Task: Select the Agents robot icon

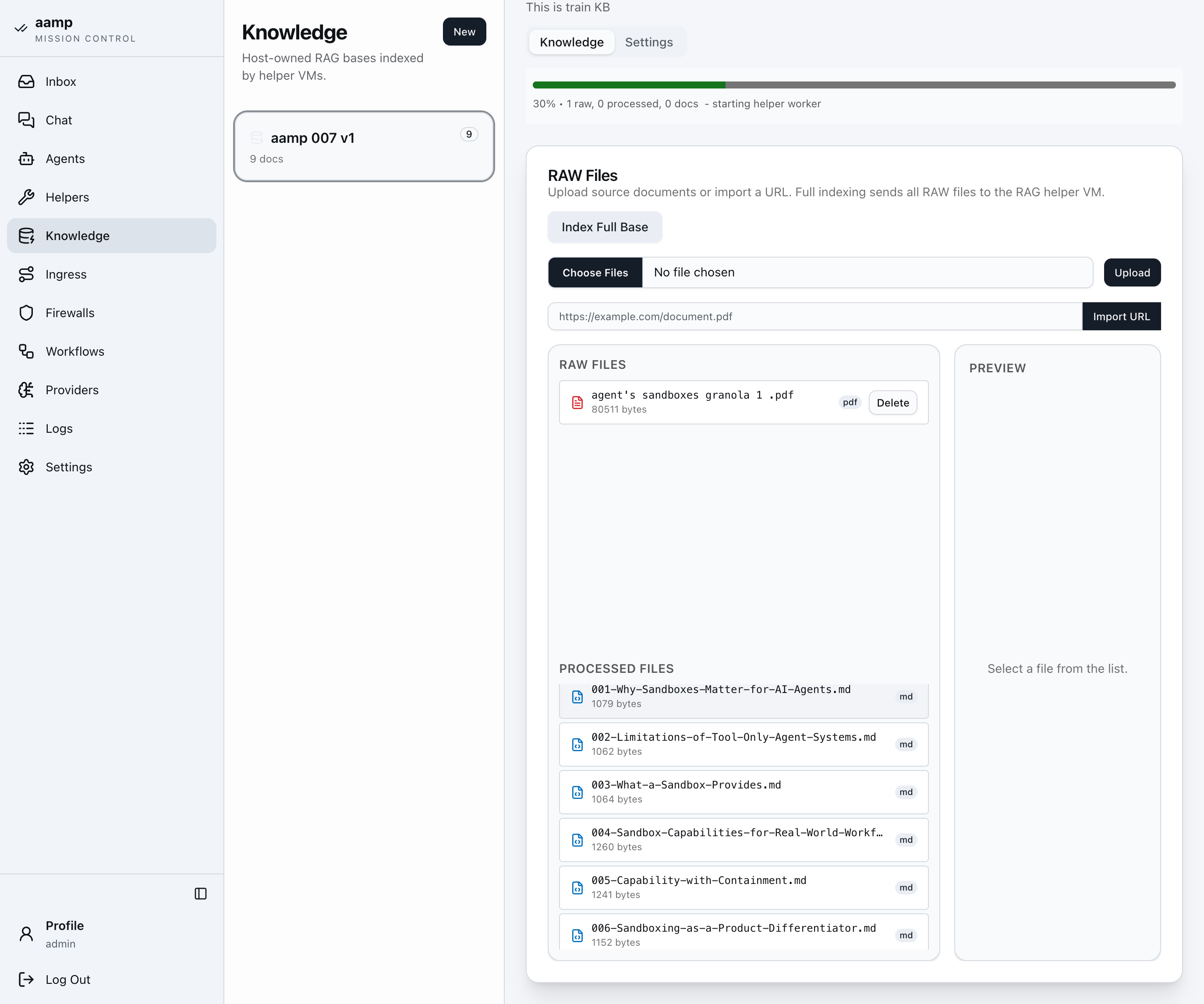Action: pyautogui.click(x=26, y=159)
